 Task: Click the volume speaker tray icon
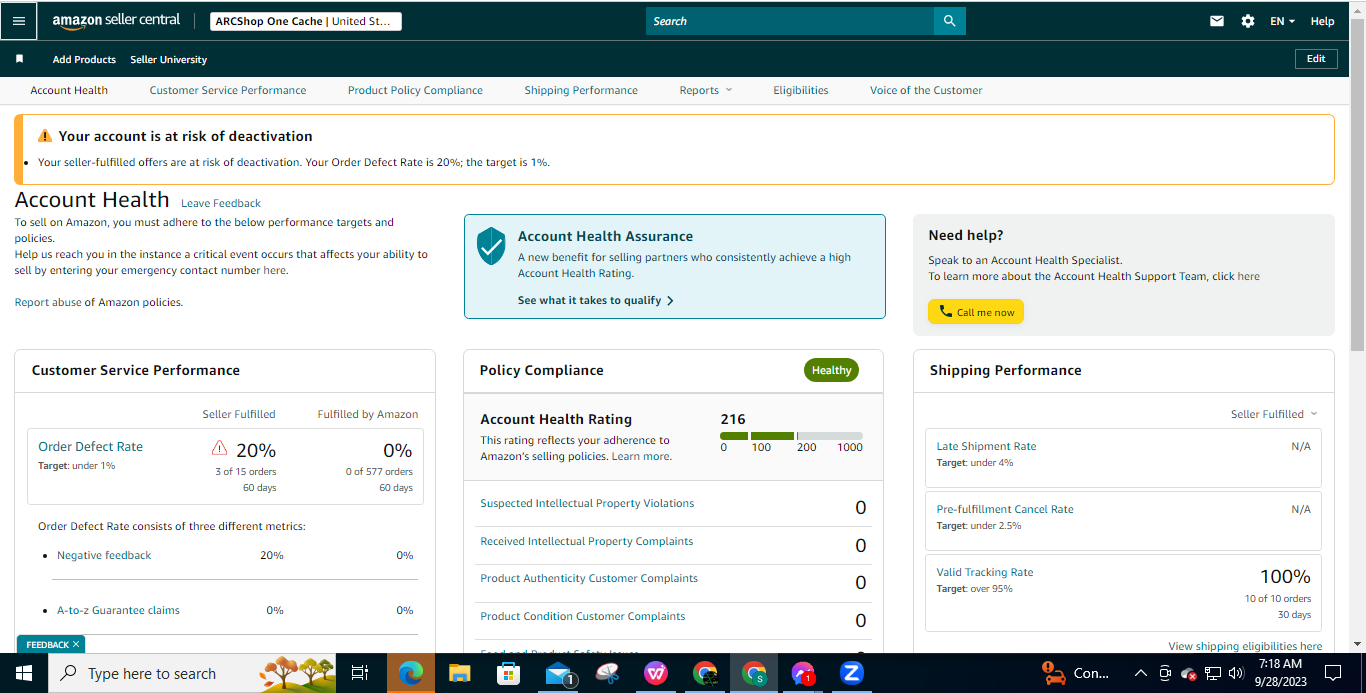(x=1236, y=673)
